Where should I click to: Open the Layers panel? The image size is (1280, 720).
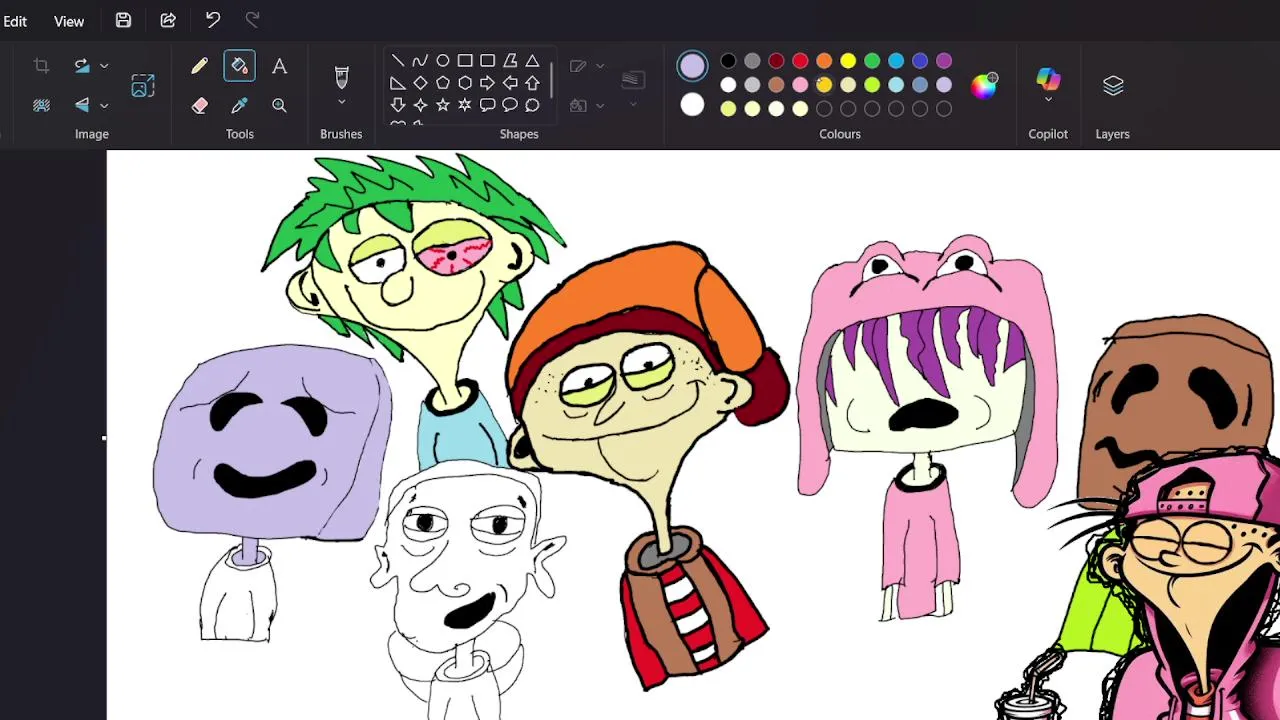(x=1113, y=86)
